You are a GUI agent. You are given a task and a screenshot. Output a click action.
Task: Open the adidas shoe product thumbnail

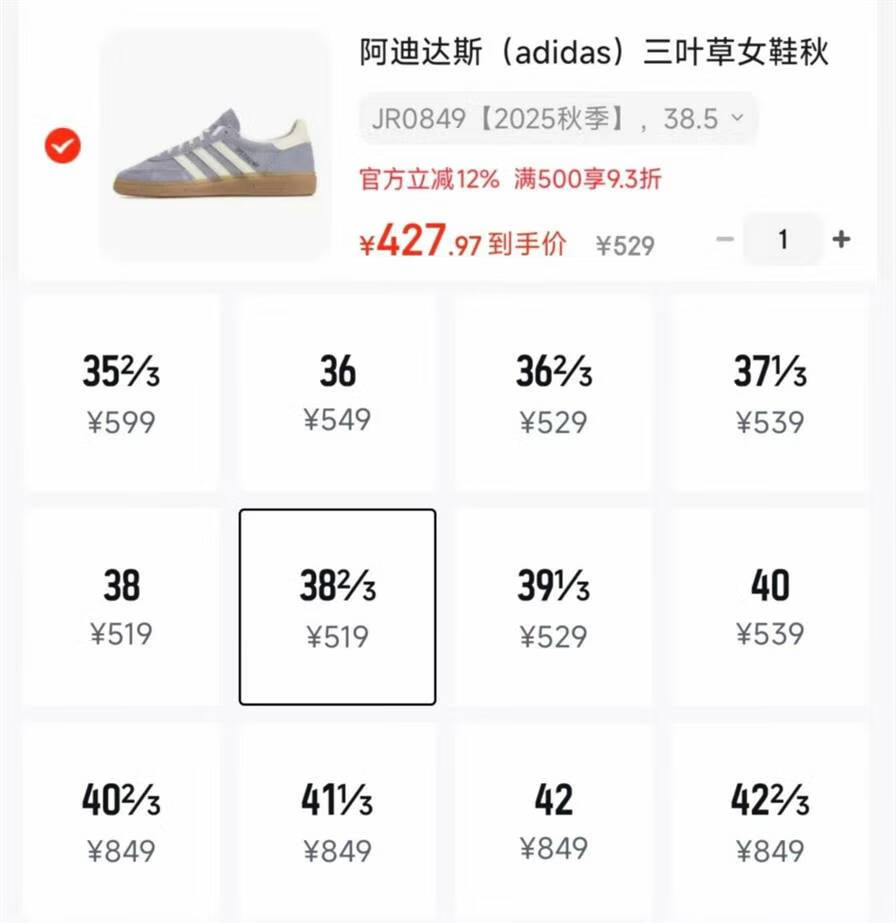click(x=215, y=145)
